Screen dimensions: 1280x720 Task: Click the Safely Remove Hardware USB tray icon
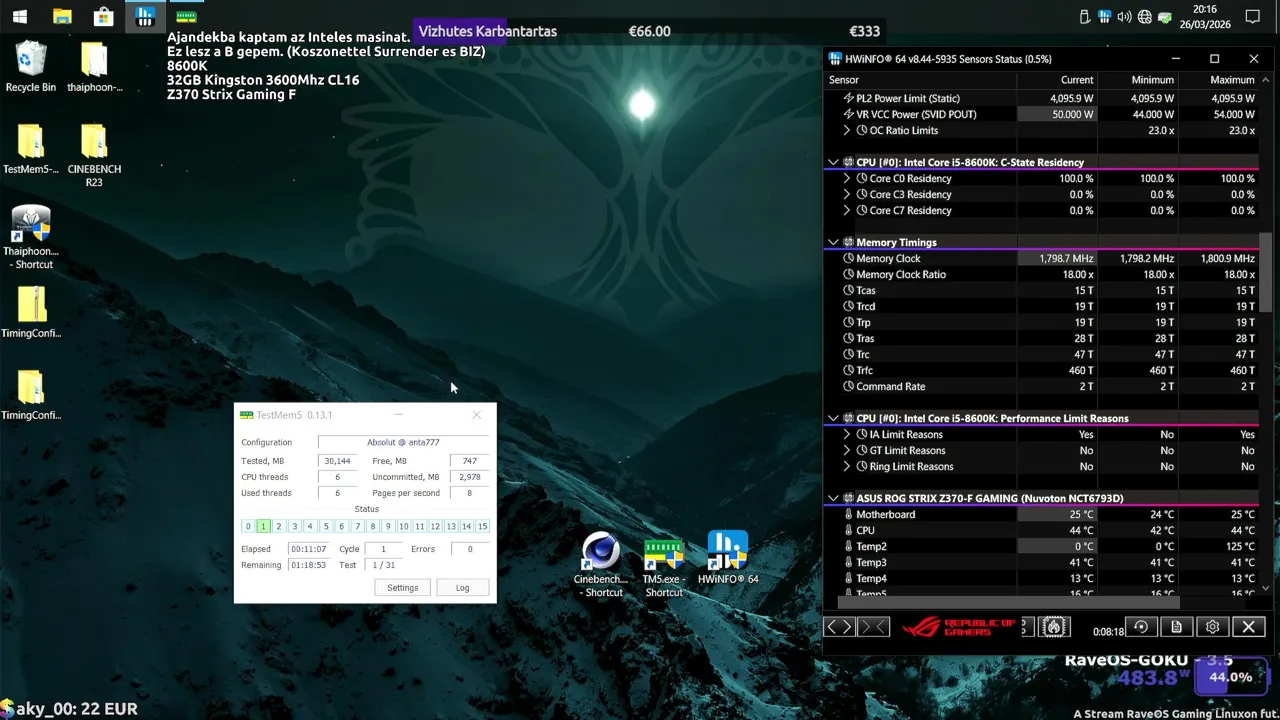[x=1086, y=17]
